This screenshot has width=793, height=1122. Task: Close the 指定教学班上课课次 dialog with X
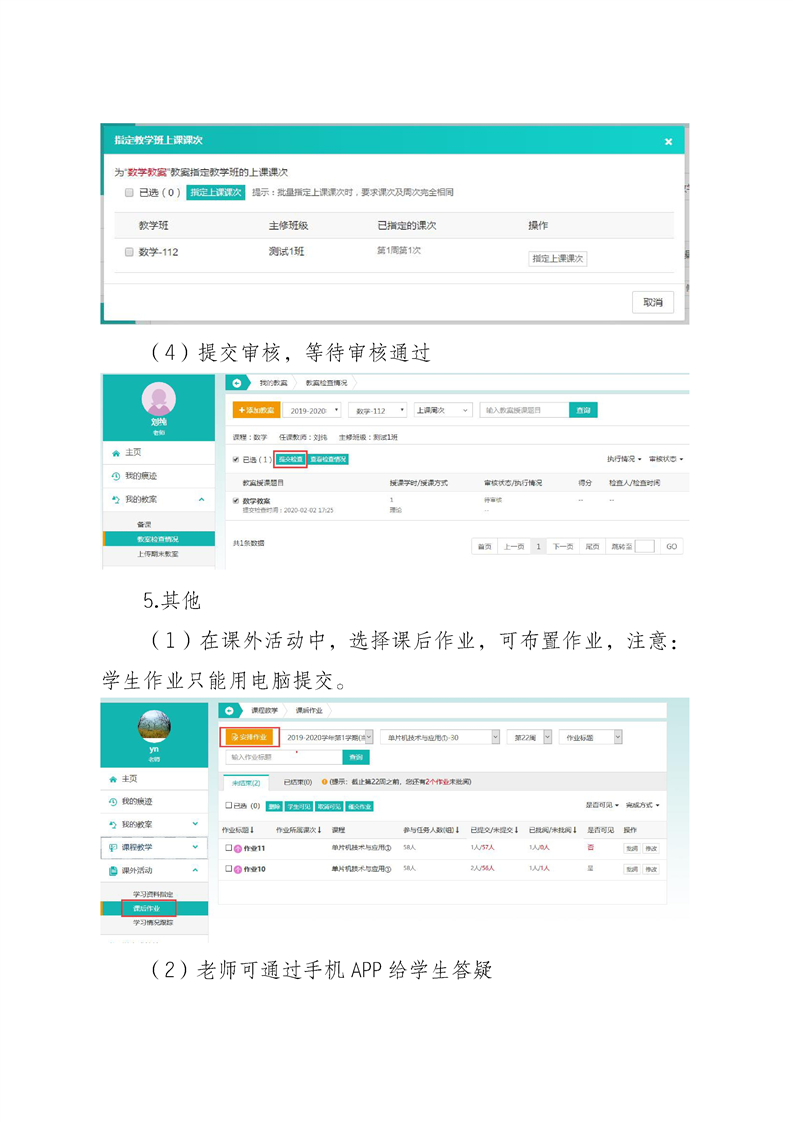click(x=668, y=142)
